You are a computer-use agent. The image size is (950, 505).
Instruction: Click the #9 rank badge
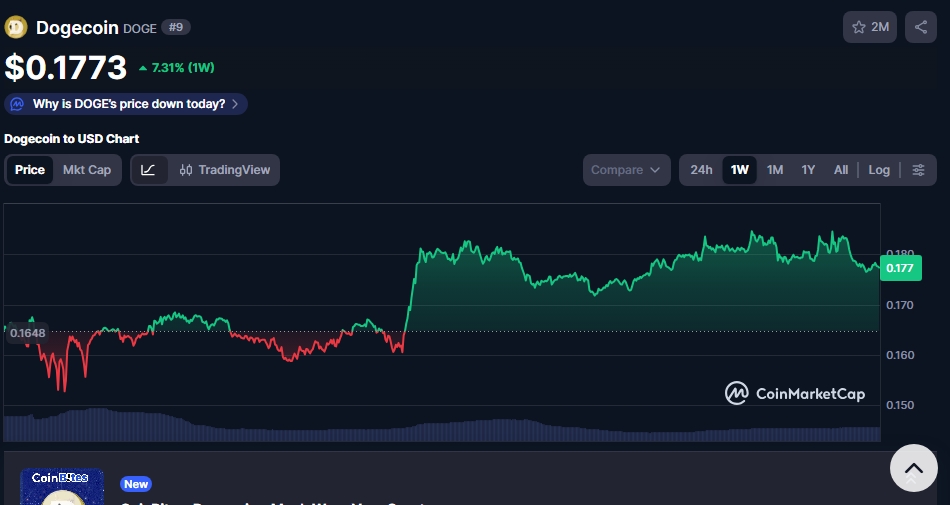click(x=176, y=27)
